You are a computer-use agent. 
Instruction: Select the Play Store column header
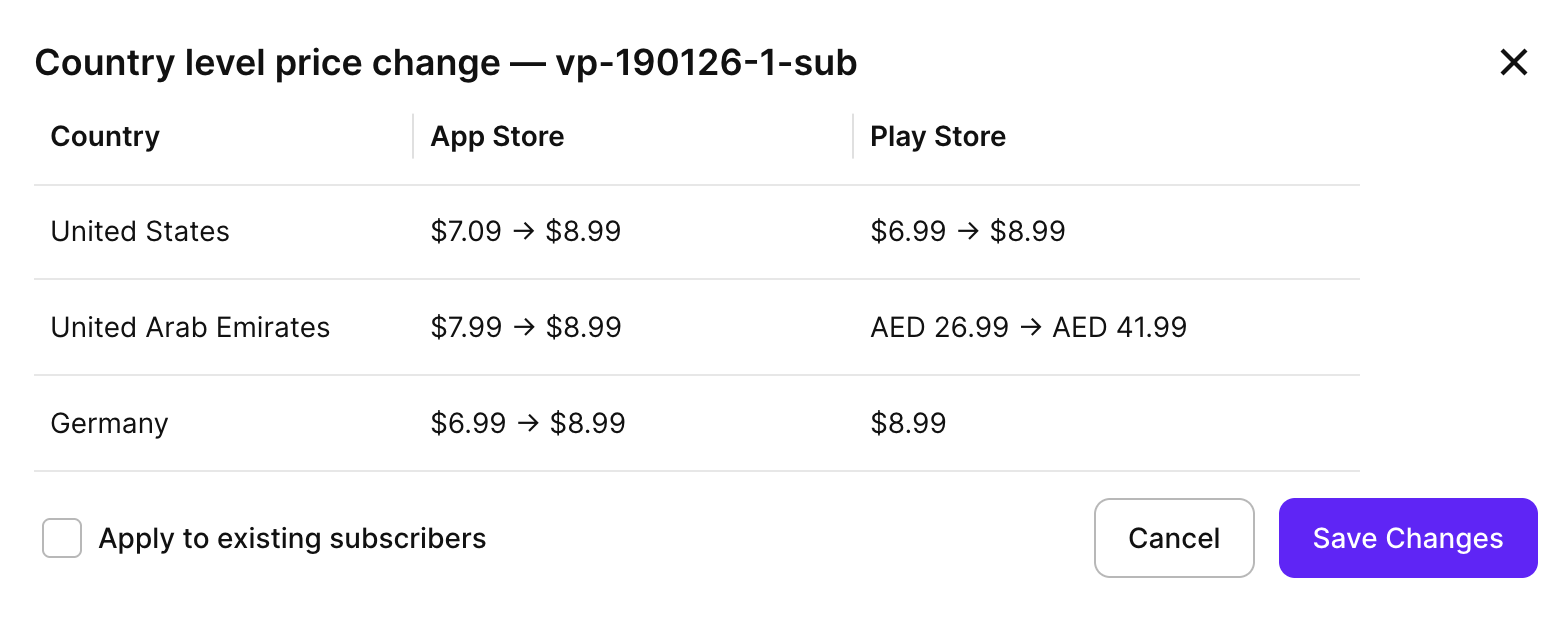coord(938,136)
